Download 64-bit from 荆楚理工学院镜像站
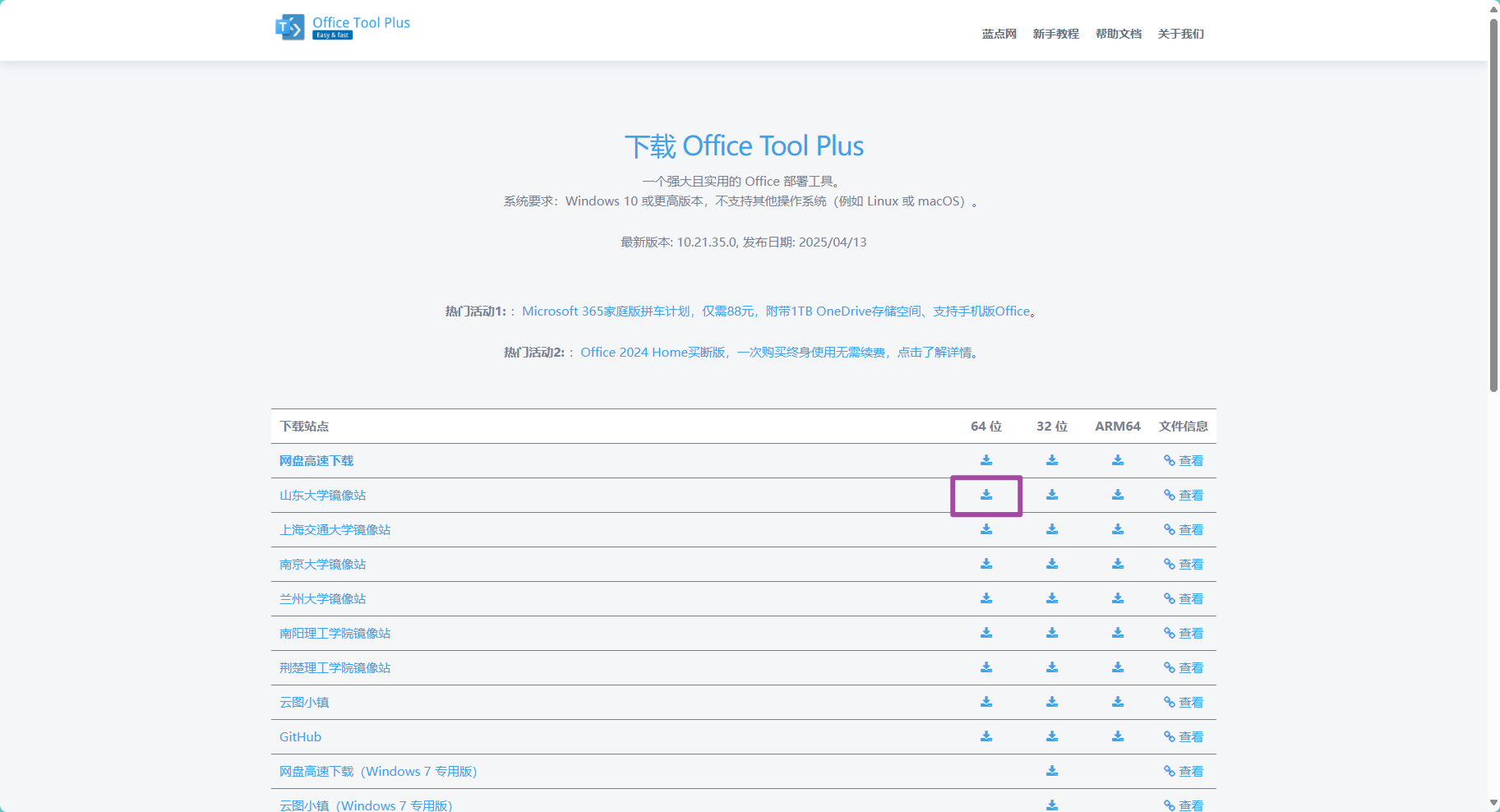This screenshot has height=812, width=1500. [x=986, y=667]
